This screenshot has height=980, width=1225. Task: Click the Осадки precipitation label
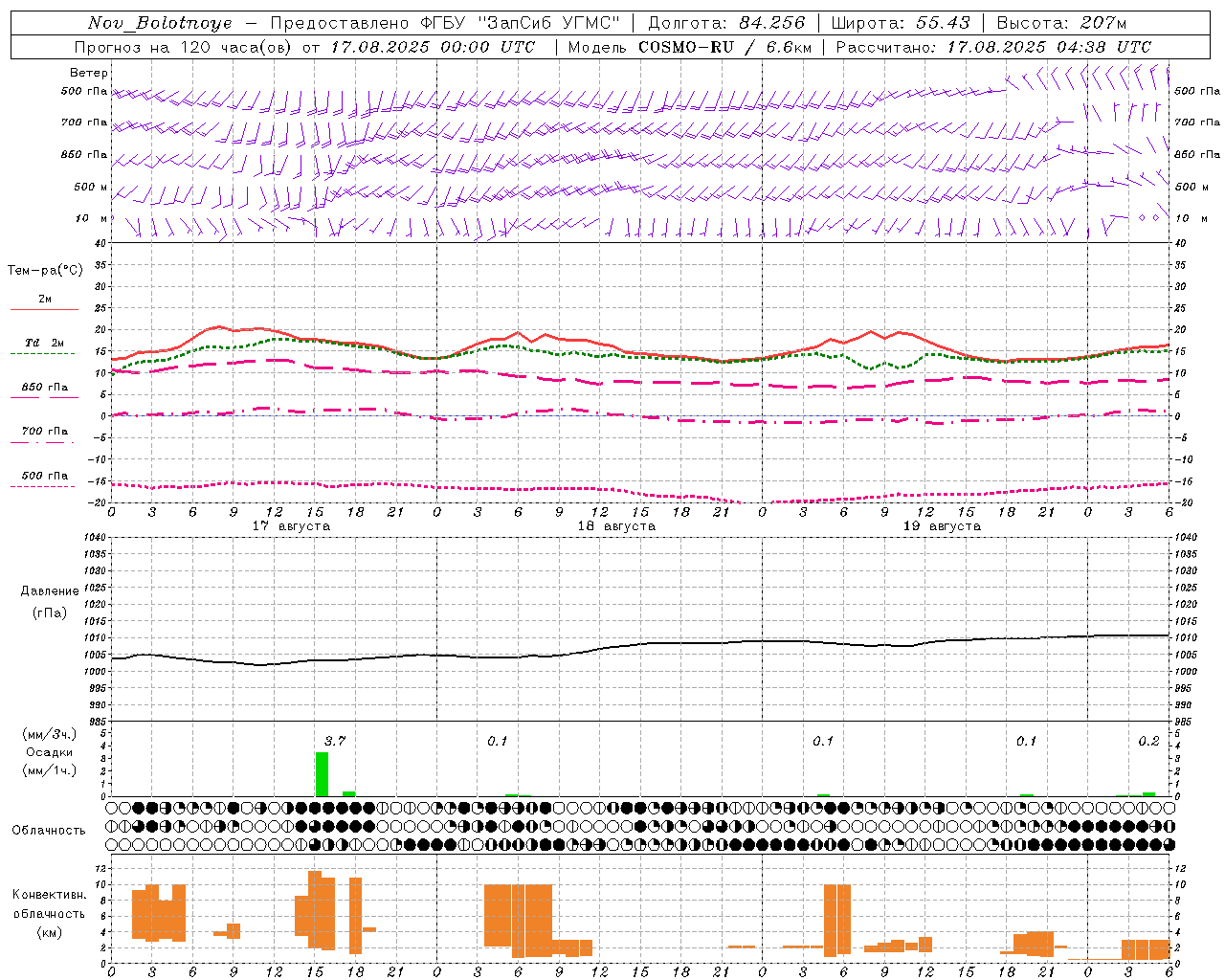[50, 752]
